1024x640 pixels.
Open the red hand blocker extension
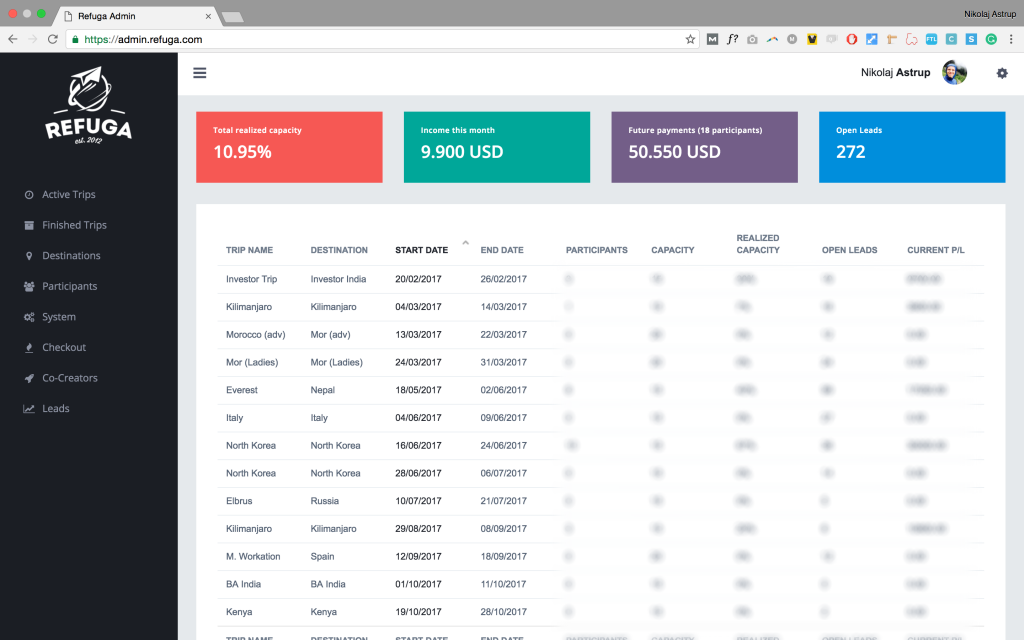[x=852, y=39]
